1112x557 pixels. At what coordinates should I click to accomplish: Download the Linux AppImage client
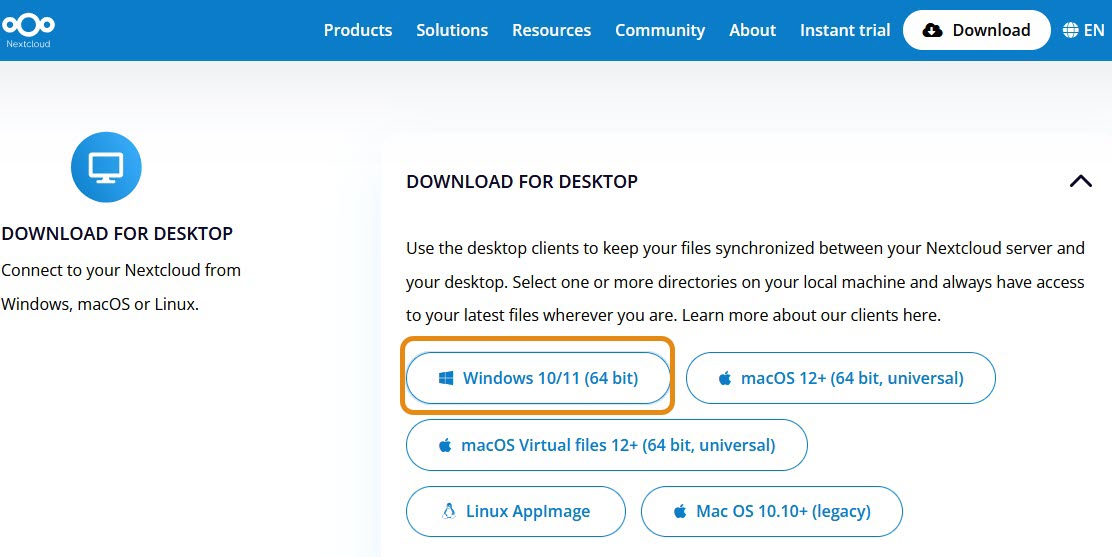(516, 511)
